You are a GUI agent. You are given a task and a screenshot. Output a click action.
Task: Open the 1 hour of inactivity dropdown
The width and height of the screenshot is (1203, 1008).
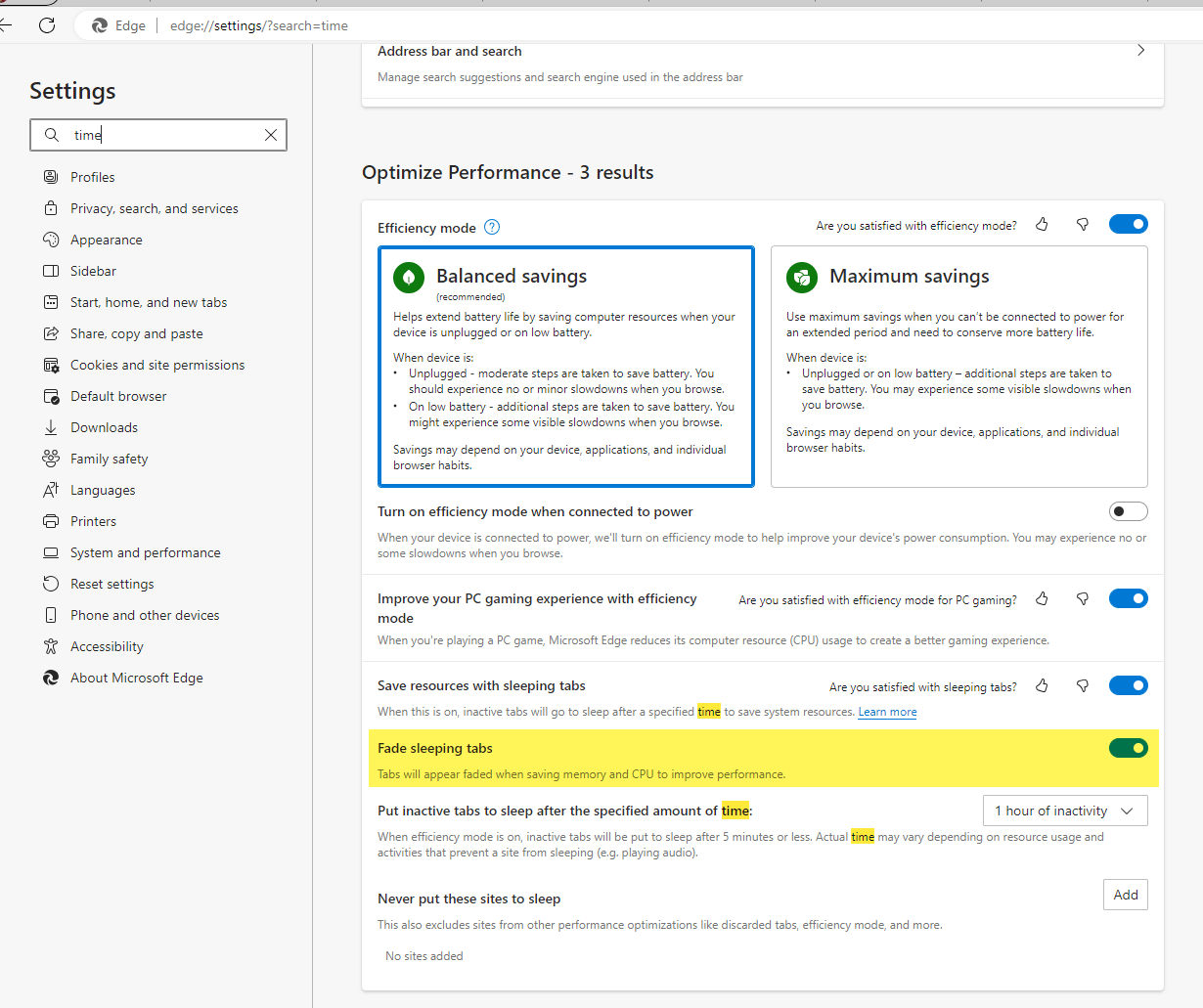click(1065, 811)
